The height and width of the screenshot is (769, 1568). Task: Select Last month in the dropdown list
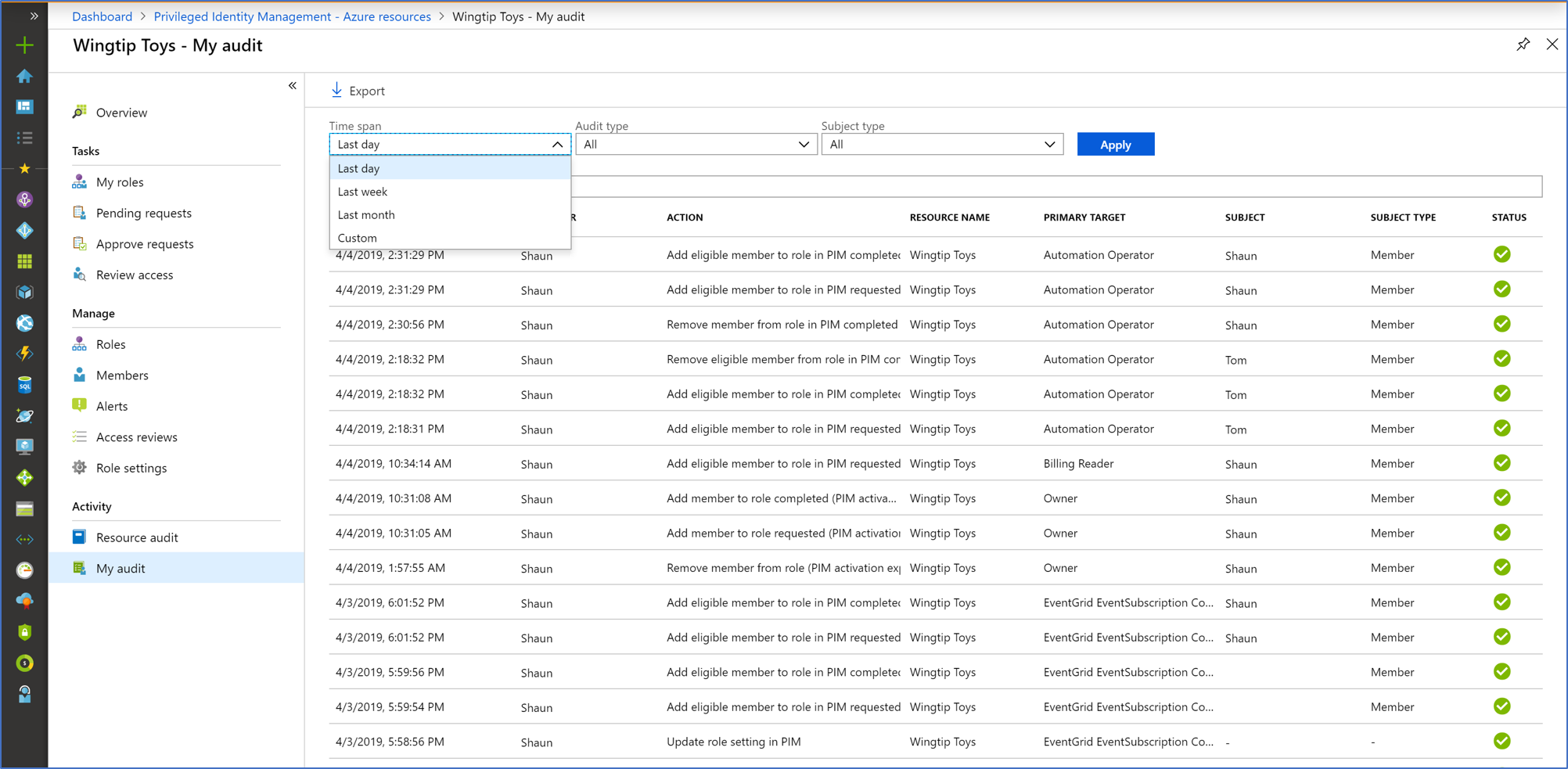point(366,215)
